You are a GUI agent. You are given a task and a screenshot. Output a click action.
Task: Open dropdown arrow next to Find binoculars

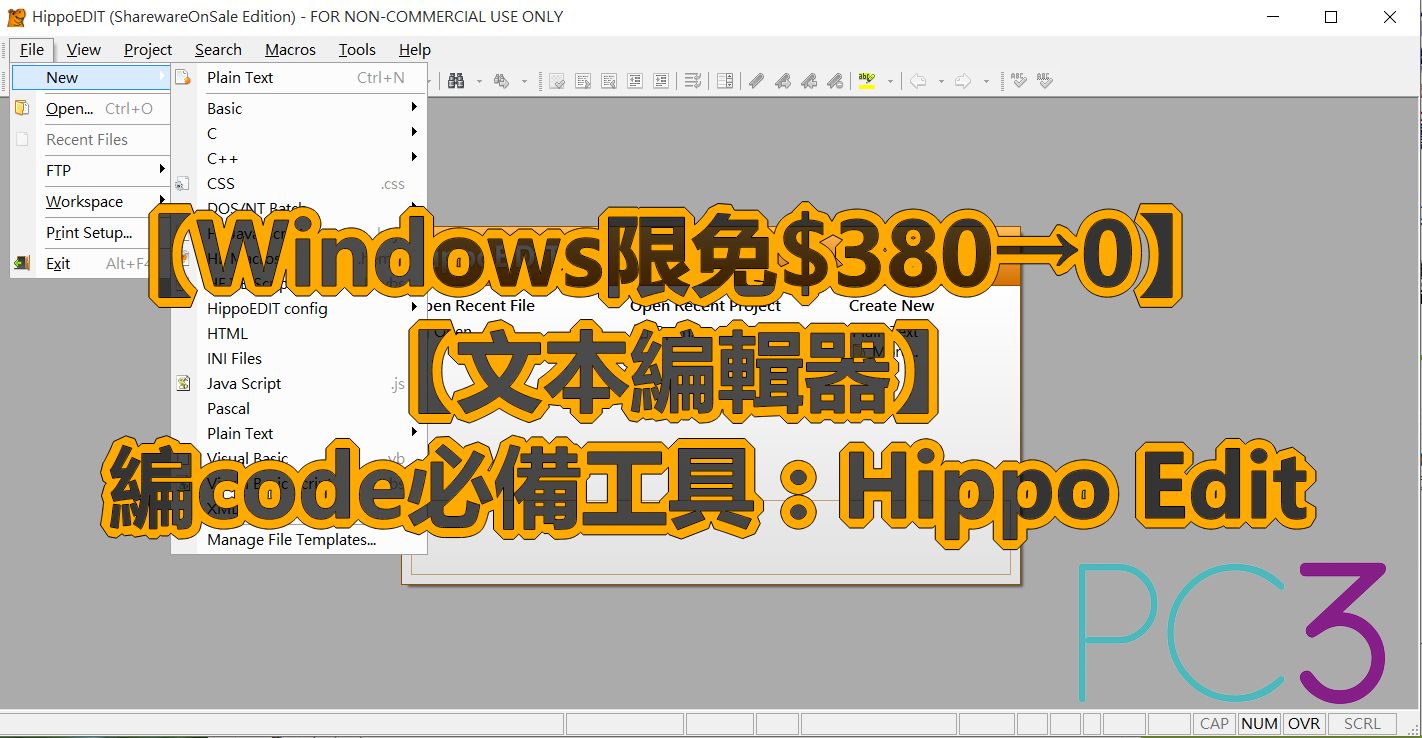click(x=479, y=81)
